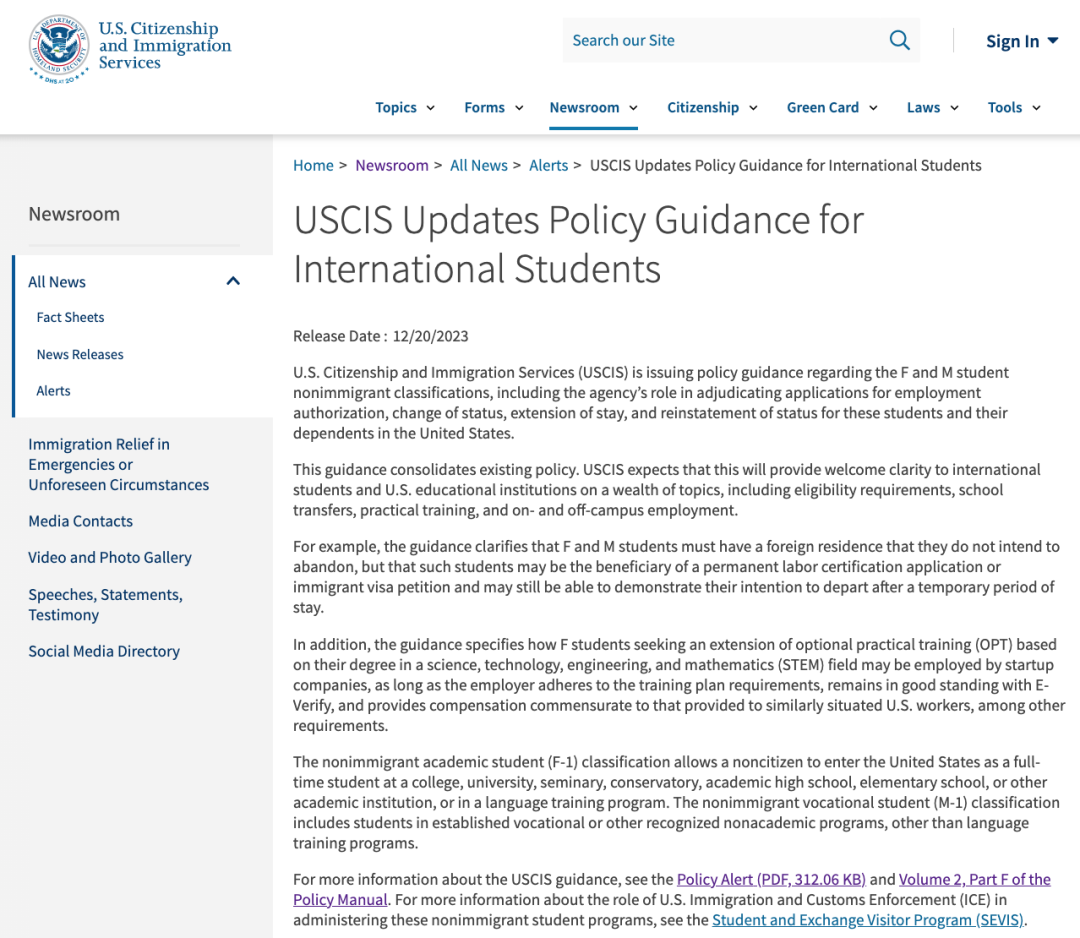Click the article headline text
This screenshot has width=1080, height=938.
(578, 244)
